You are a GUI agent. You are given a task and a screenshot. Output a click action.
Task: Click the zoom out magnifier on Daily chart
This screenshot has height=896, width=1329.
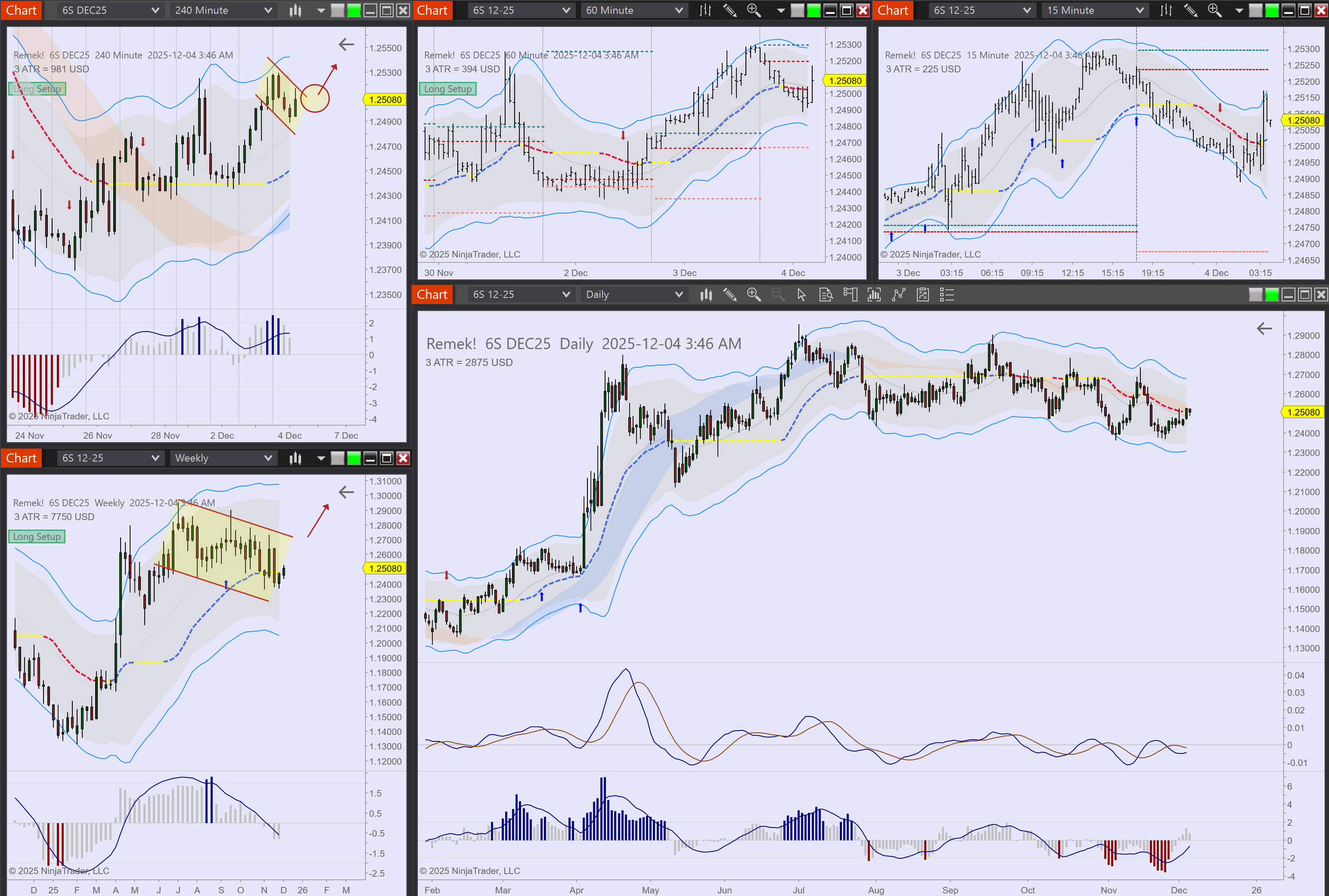[778, 294]
